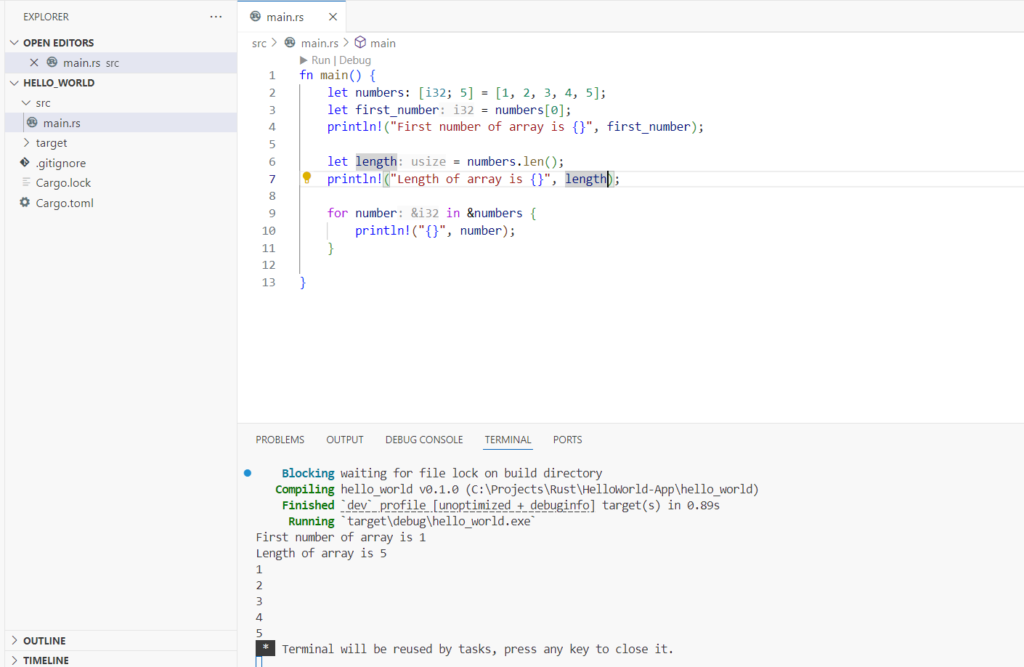Expand the target folder
1024x667 pixels.
point(26,142)
